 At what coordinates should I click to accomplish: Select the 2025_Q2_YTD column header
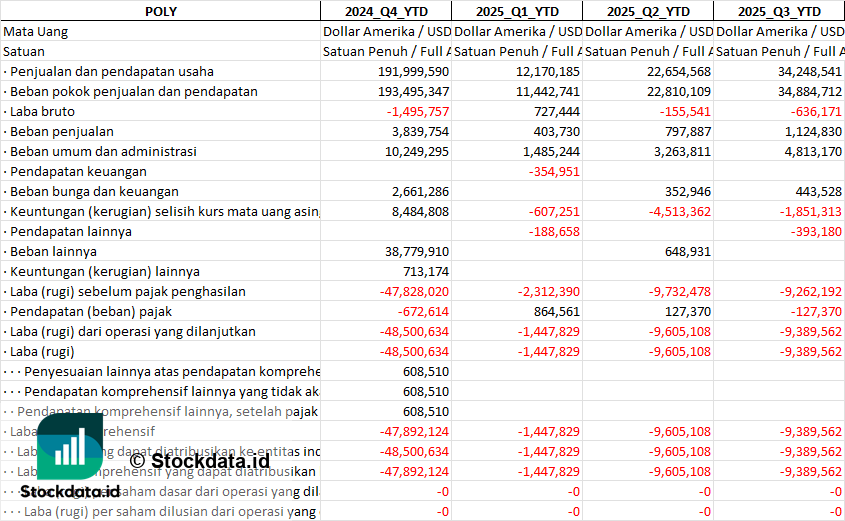pyautogui.click(x=648, y=11)
